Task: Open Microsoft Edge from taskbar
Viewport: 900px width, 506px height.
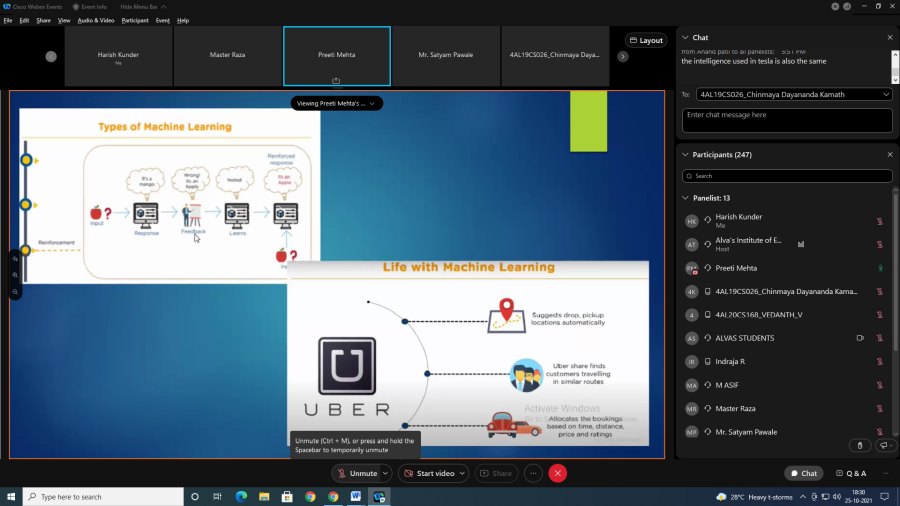Action: click(x=241, y=496)
